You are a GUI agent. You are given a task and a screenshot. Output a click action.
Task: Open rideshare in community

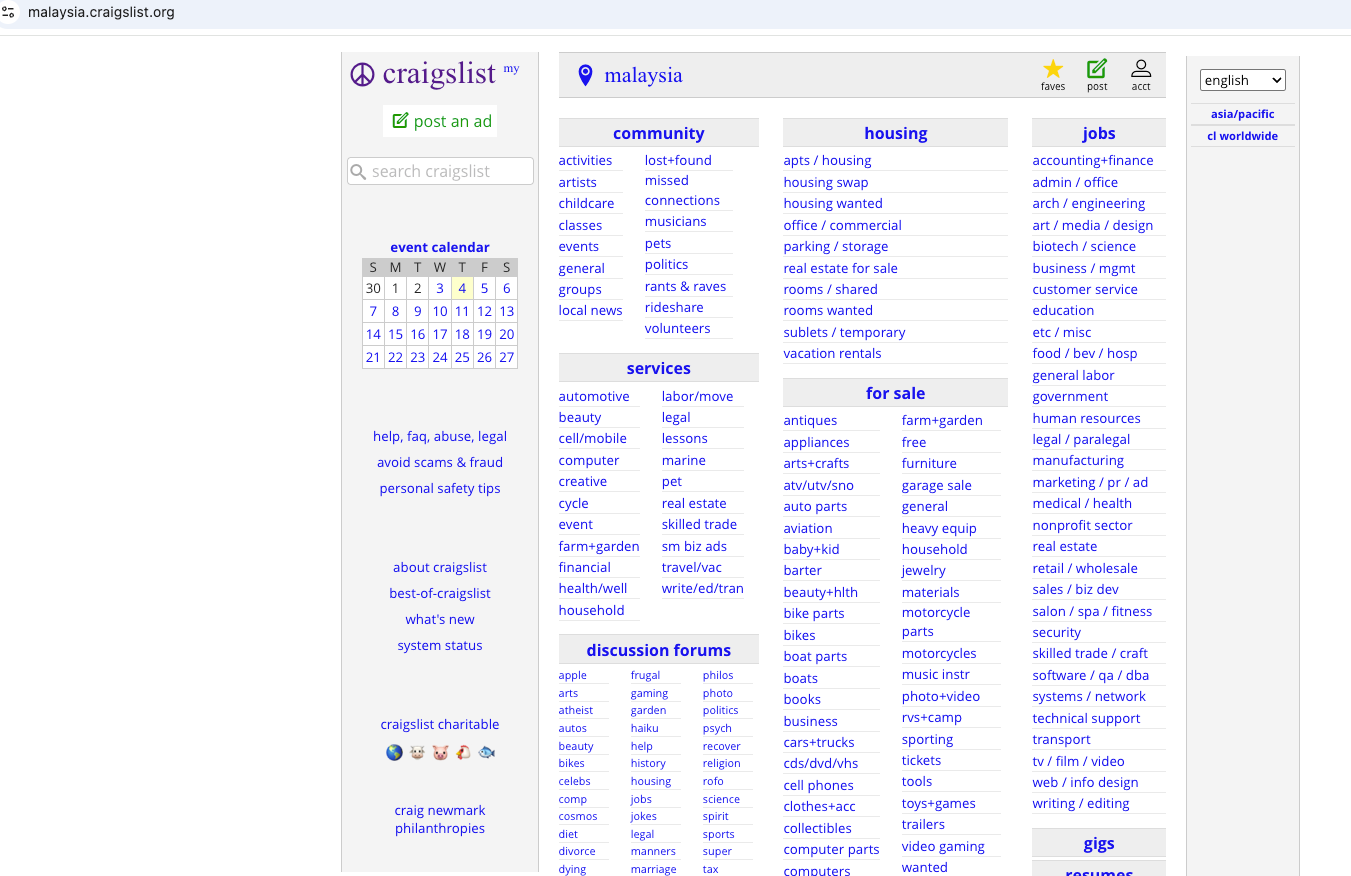pos(674,307)
